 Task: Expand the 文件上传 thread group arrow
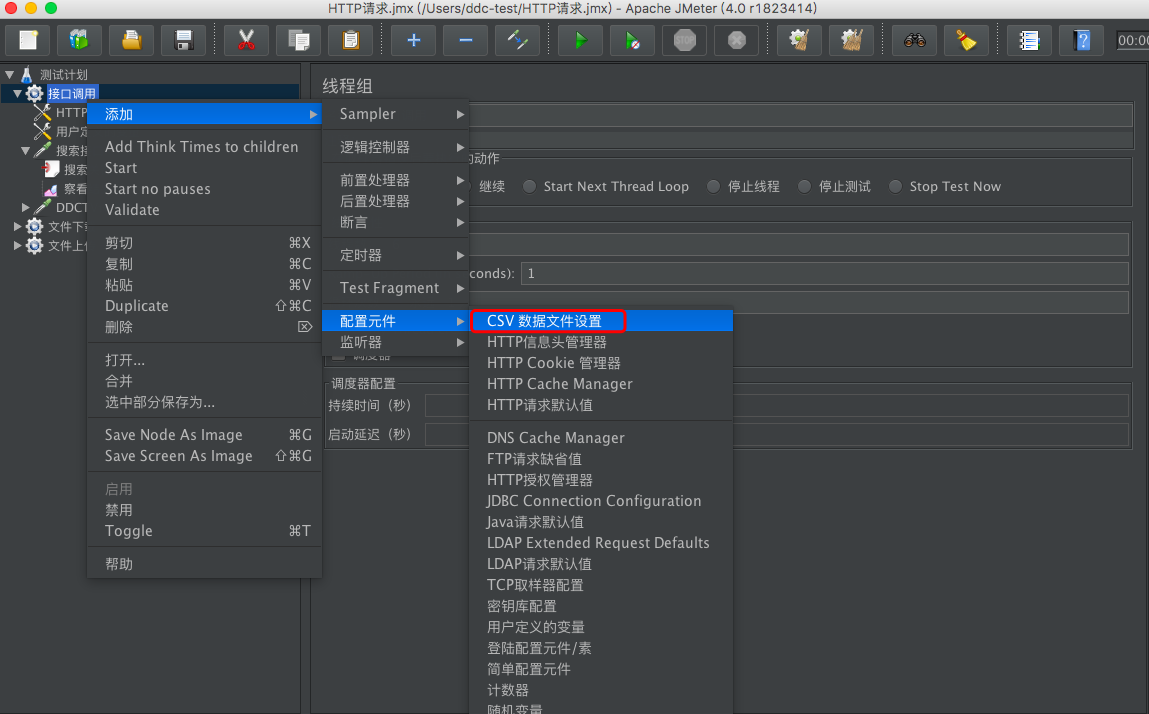(18, 246)
